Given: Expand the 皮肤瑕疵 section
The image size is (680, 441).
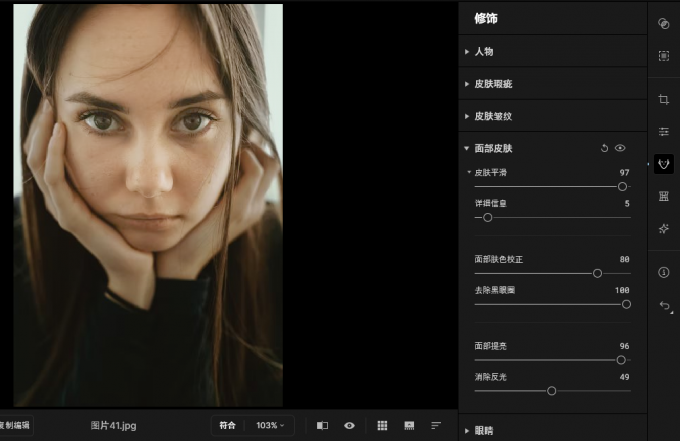Looking at the screenshot, I should pos(492,84).
